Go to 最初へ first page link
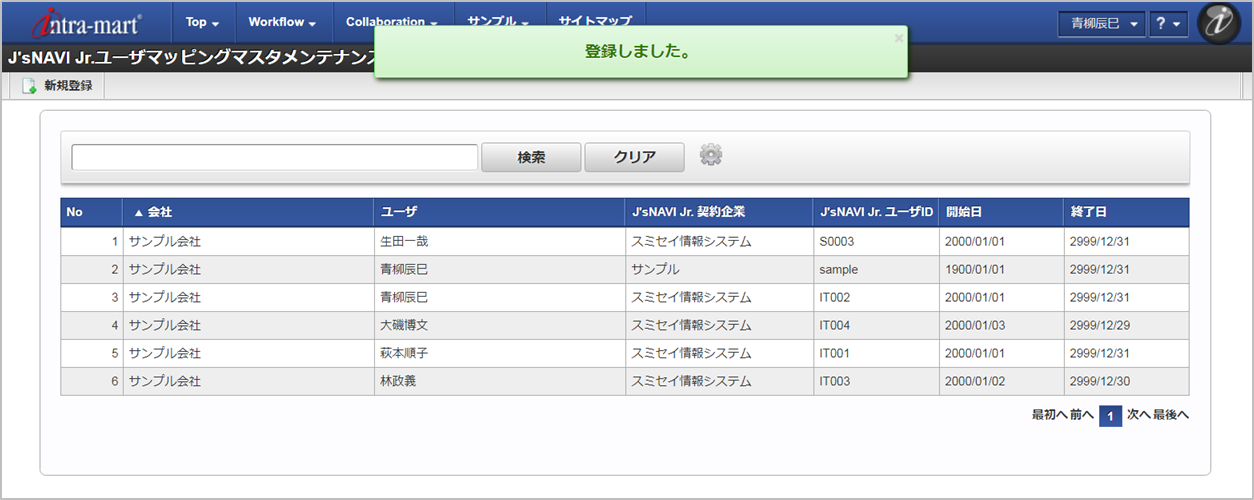The height and width of the screenshot is (500, 1254). (x=1049, y=415)
